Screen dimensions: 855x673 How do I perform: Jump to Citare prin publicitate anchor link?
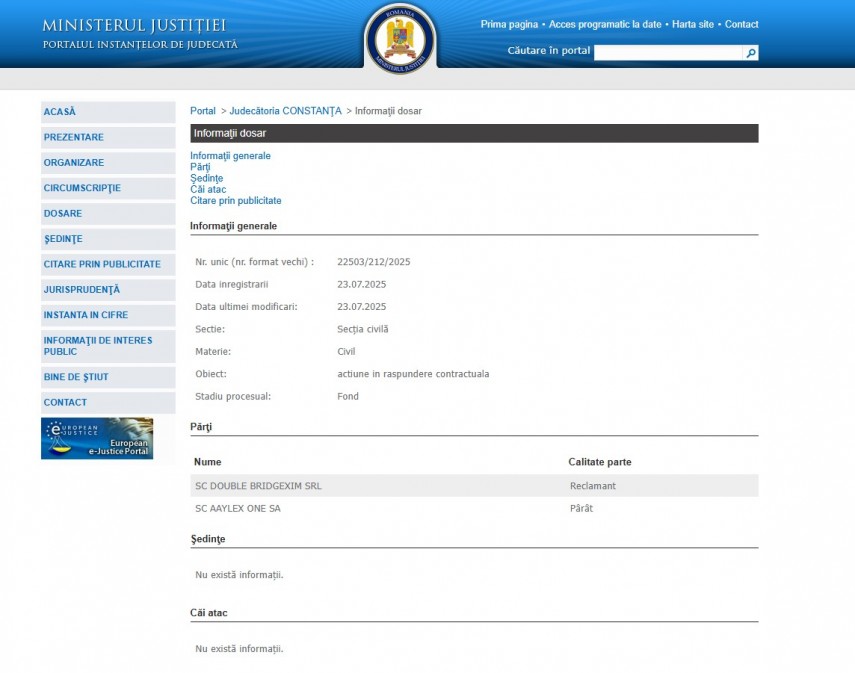[x=236, y=201]
